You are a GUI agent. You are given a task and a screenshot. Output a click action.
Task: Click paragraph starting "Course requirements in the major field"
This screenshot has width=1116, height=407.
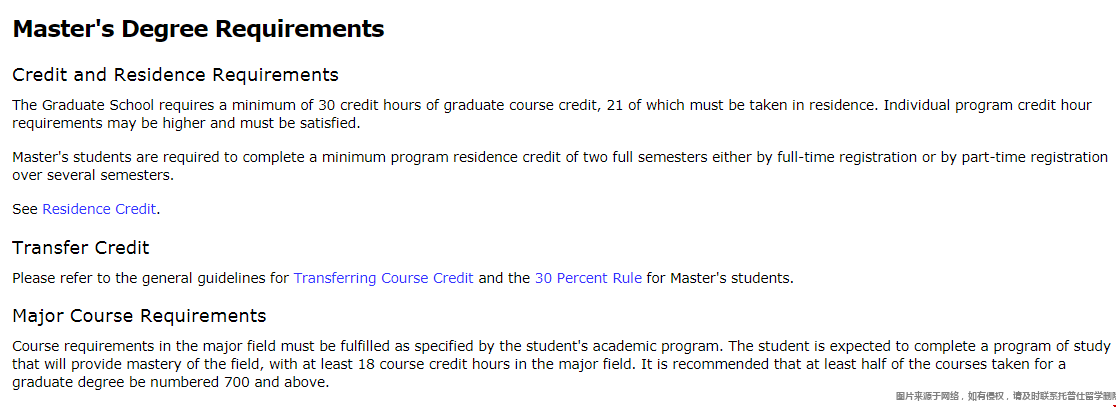(562, 364)
